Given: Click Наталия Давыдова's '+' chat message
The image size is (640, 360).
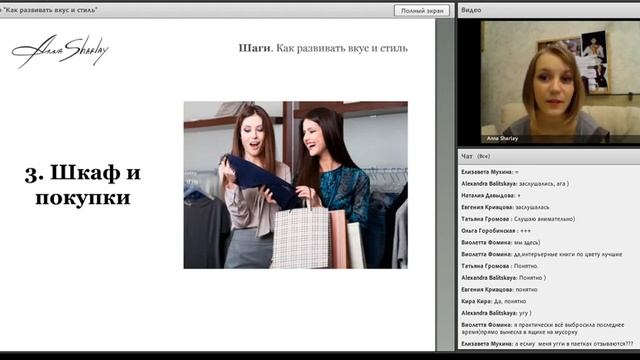Looking at the screenshot, I should point(491,196).
